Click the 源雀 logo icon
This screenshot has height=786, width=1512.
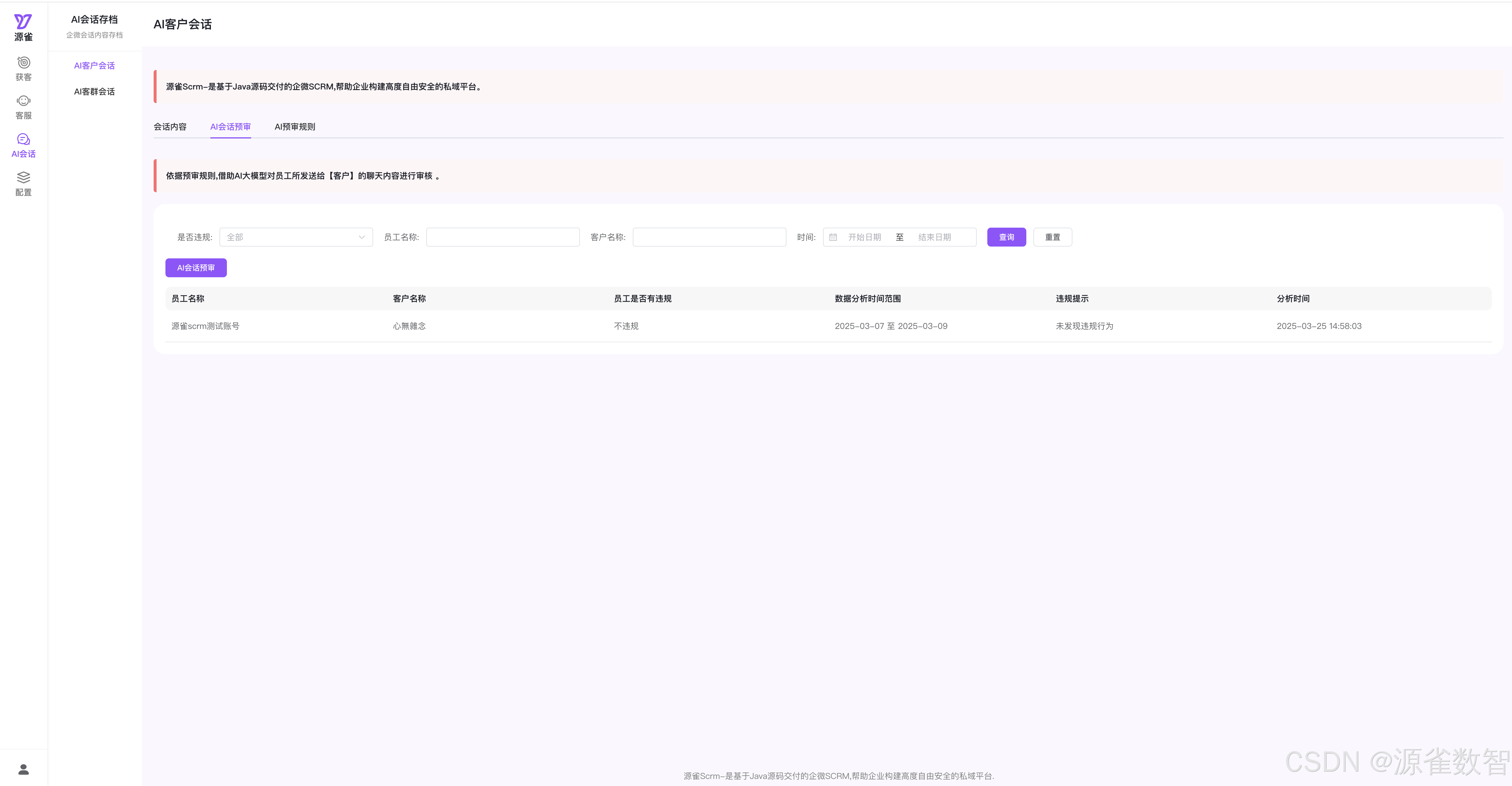click(23, 22)
